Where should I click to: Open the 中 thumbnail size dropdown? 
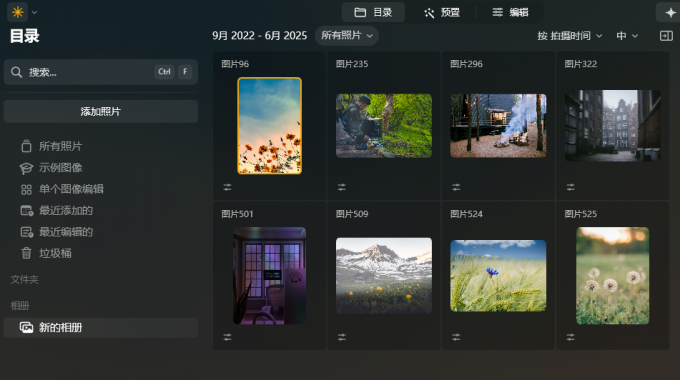coord(627,36)
